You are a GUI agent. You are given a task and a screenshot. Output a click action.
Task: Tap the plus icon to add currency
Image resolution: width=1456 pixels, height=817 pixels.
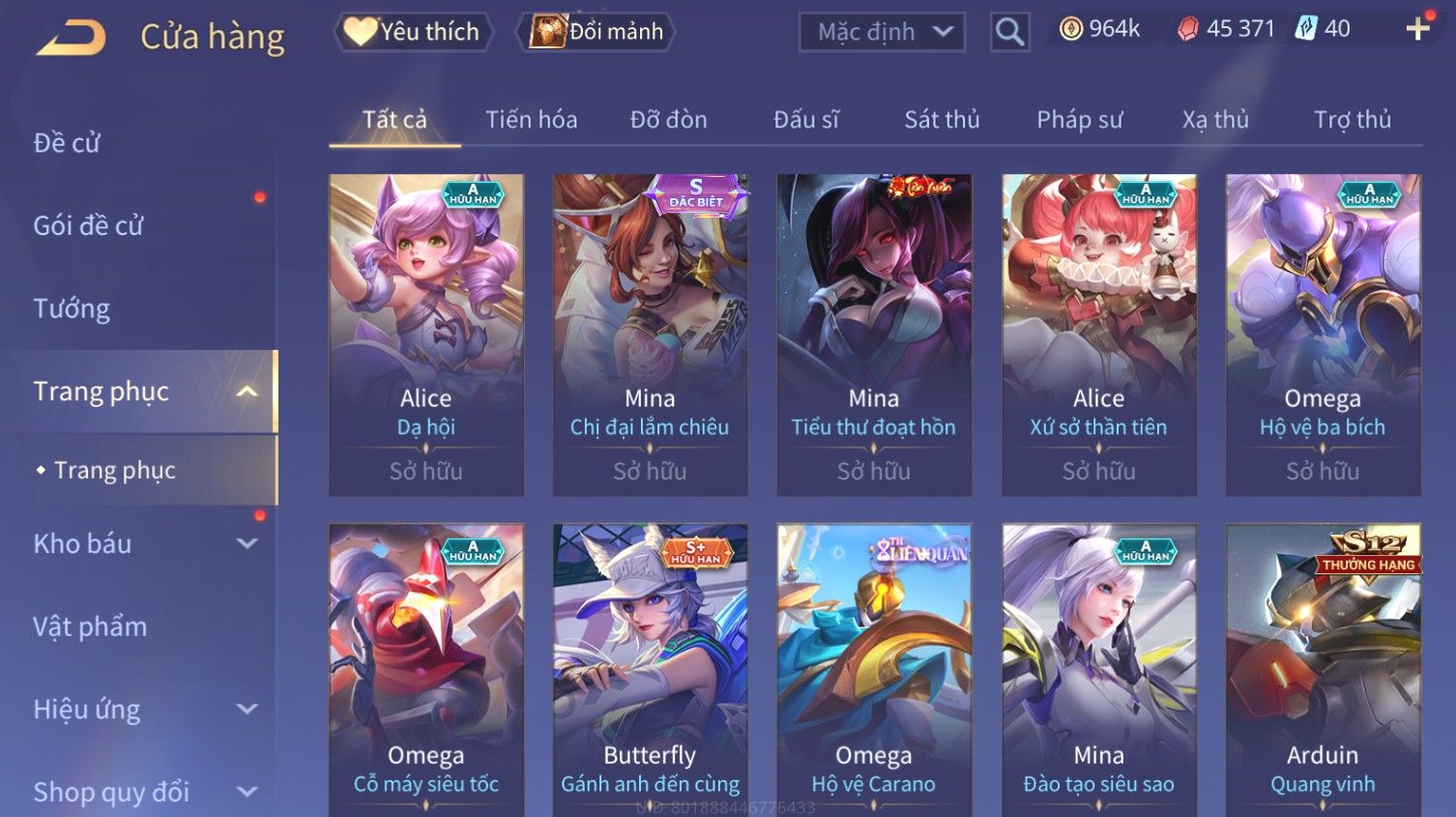pos(1417,29)
